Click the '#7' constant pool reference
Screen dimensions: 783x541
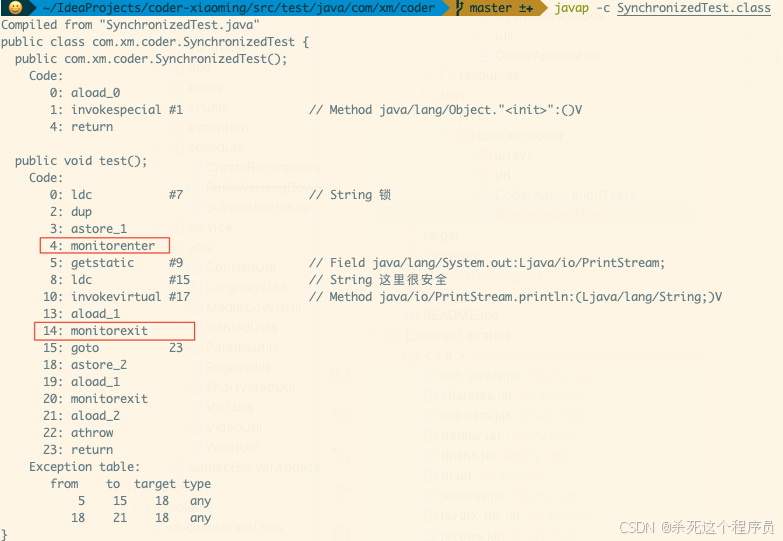176,195
